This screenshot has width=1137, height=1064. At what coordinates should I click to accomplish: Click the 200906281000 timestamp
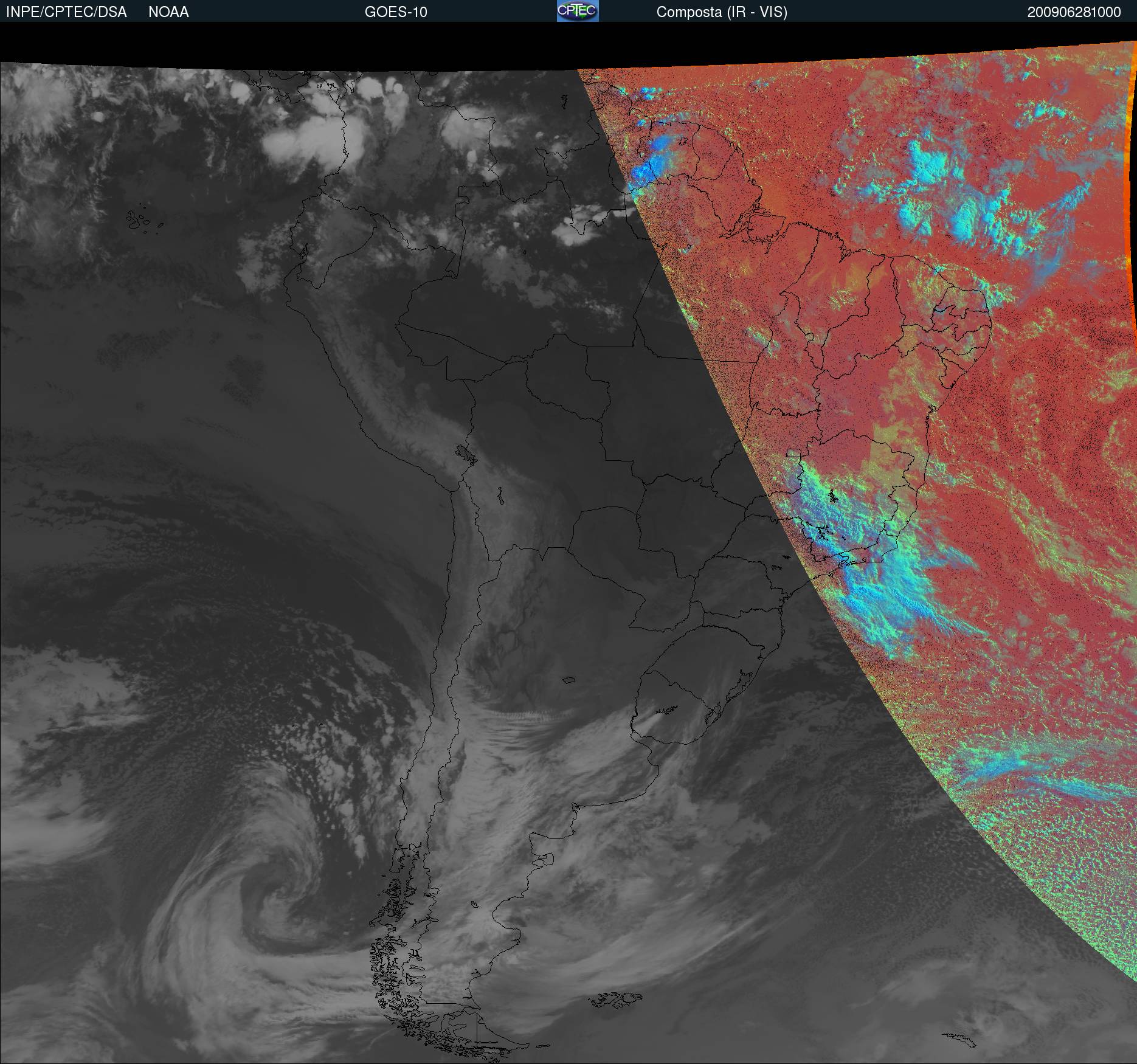pyautogui.click(x=1074, y=12)
